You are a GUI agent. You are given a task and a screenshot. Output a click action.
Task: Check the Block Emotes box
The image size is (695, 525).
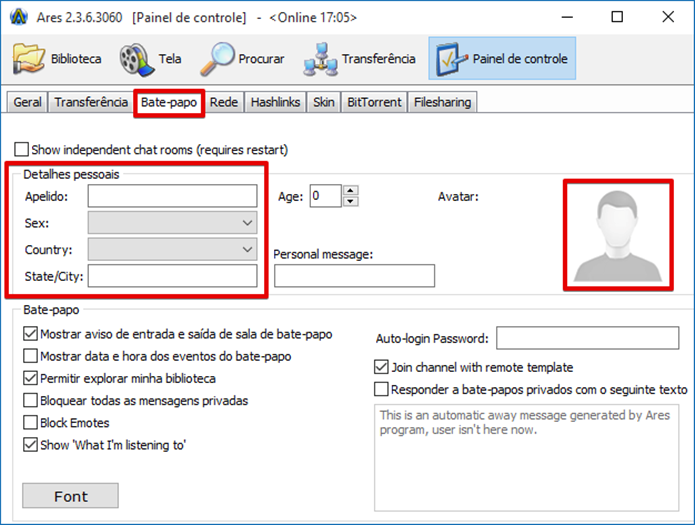(30, 423)
